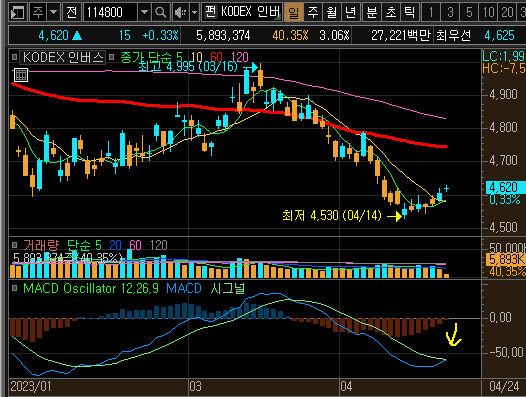Select the 일 daily chart tab
Screen dimensions: 526x397
pos(294,13)
